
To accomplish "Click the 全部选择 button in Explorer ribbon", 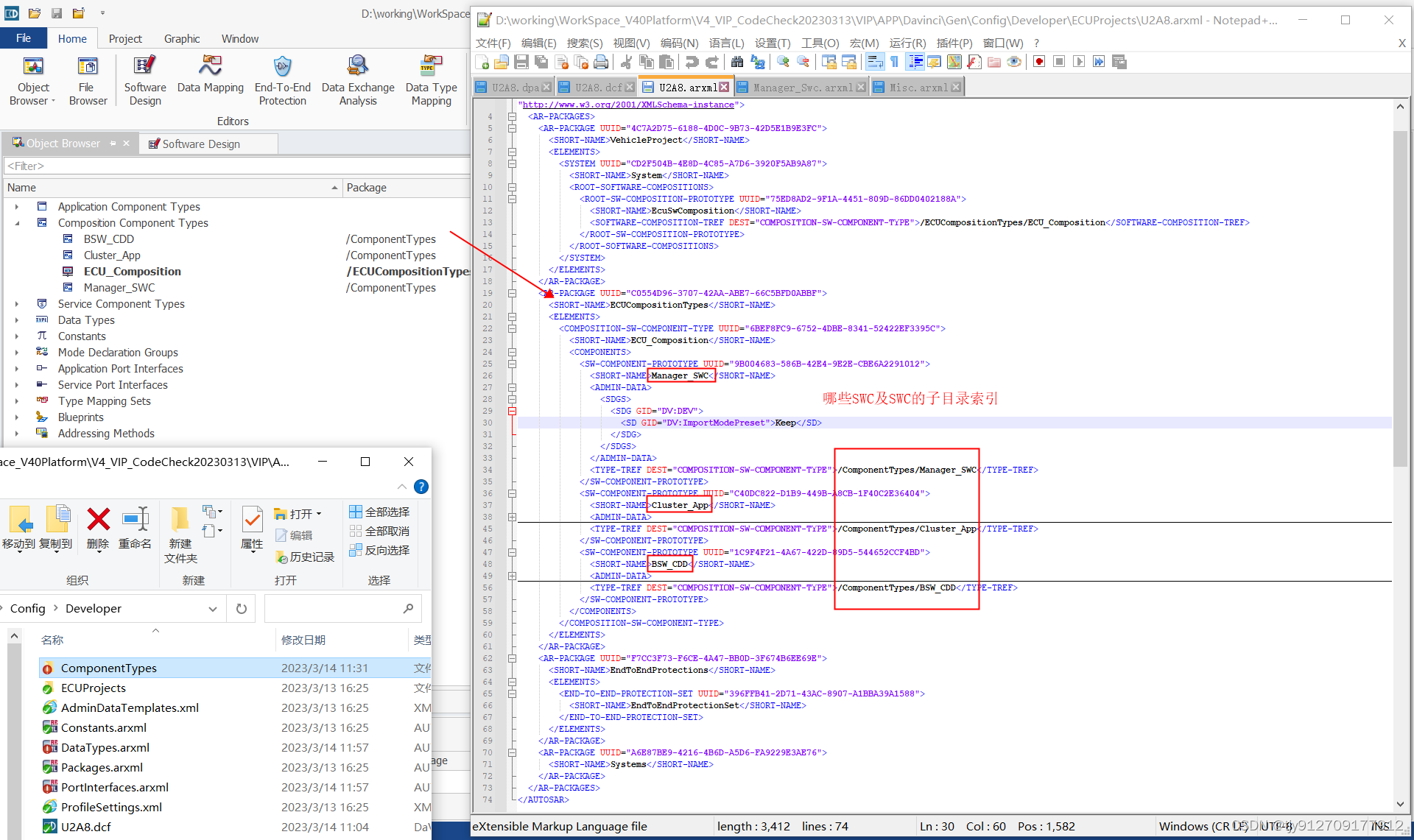I will click(x=379, y=512).
